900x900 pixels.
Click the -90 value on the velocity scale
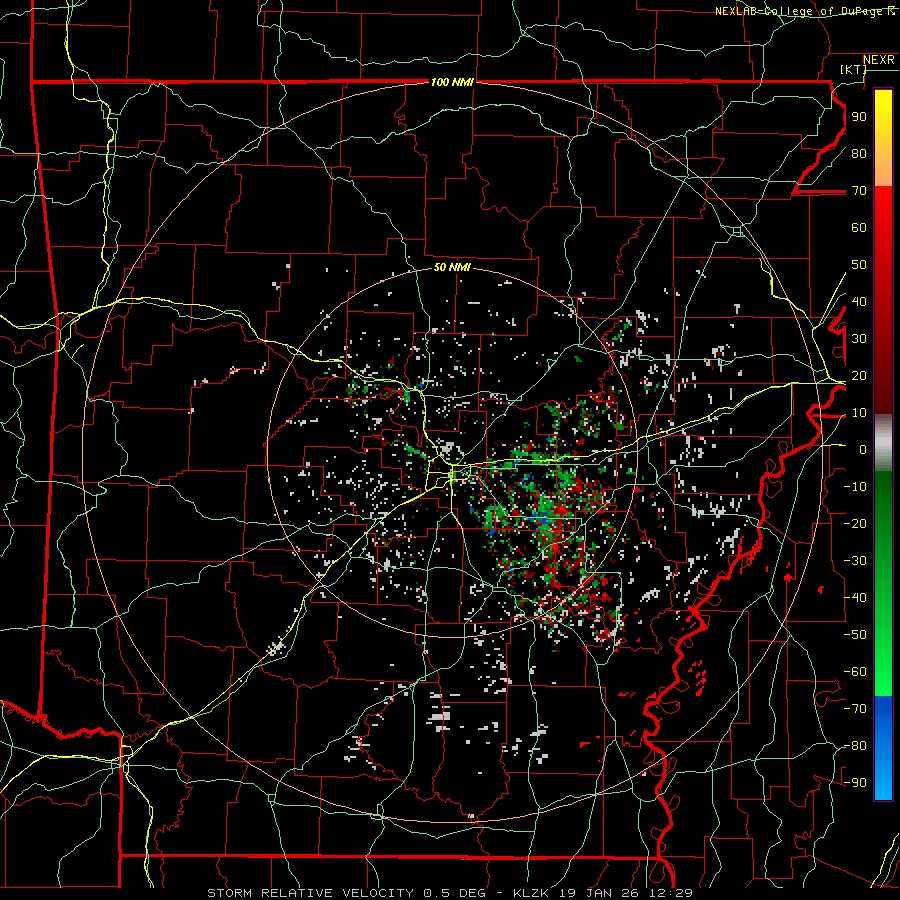click(x=855, y=783)
